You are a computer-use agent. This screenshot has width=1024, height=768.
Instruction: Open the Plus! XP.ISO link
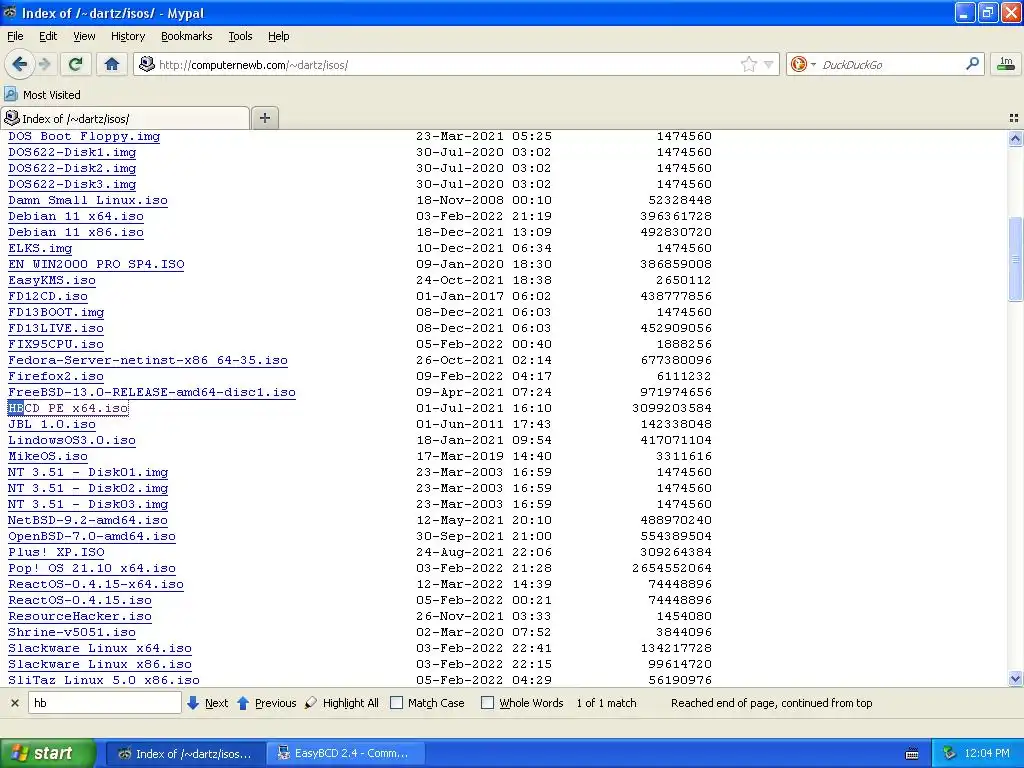(x=56, y=552)
